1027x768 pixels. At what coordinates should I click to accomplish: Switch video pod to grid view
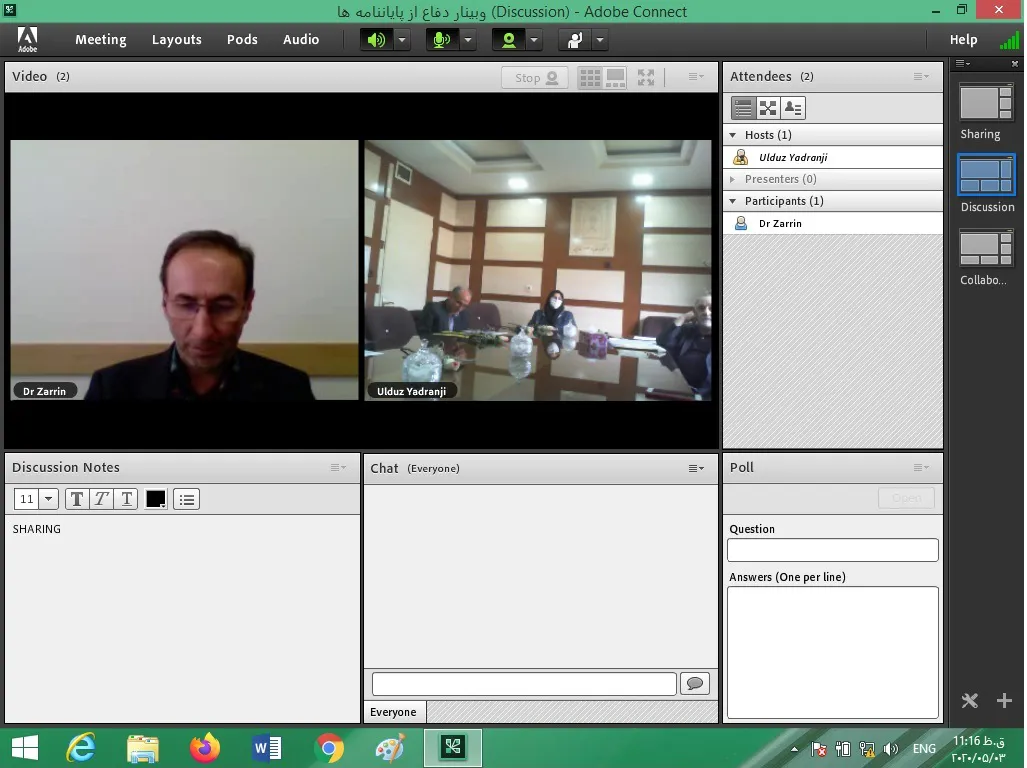590,77
